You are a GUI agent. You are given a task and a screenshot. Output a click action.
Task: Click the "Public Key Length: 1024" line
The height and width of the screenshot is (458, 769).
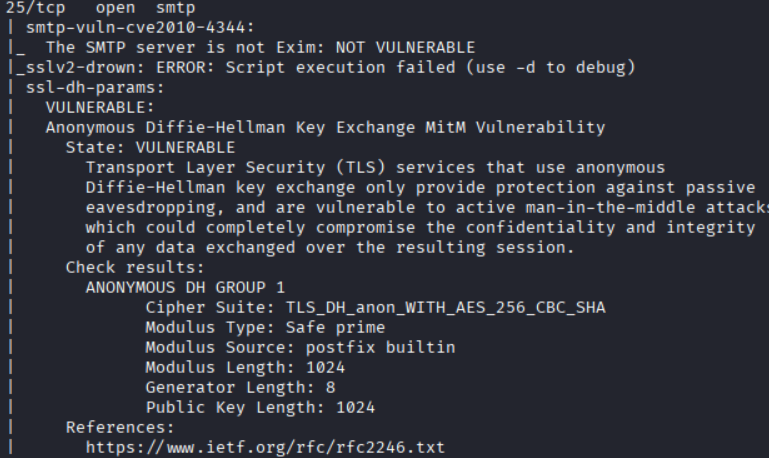[260, 407]
